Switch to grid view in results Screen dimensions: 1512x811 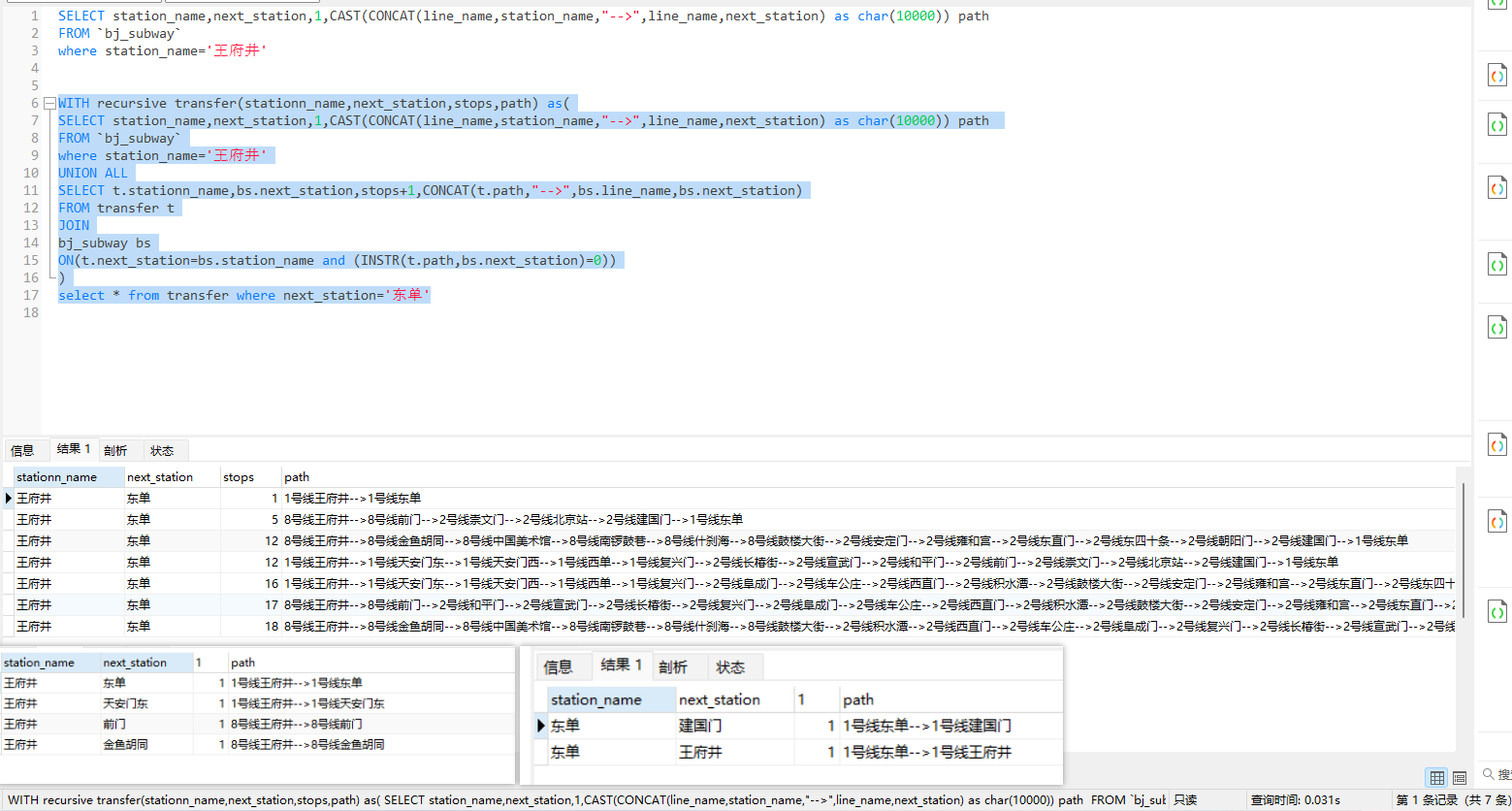pos(1437,778)
